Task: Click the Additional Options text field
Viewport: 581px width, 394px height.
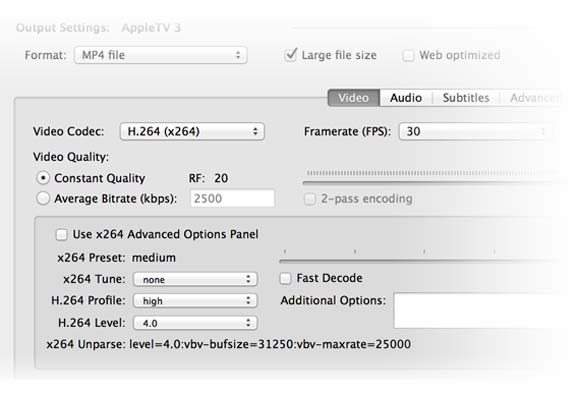Action: click(x=482, y=310)
